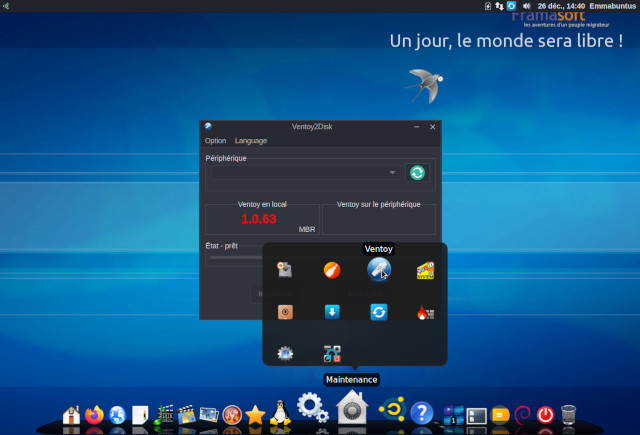
Task: Open the blue gear settings icon in popup
Action: tap(285, 353)
